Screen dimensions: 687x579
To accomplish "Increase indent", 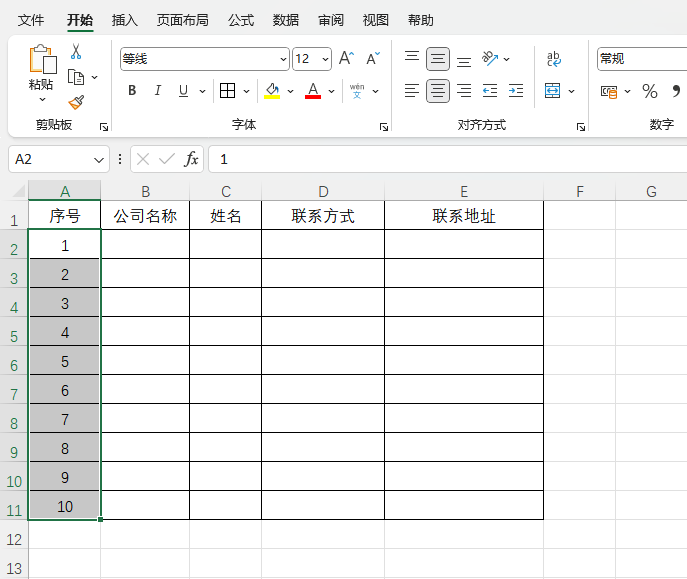I will tap(516, 91).
